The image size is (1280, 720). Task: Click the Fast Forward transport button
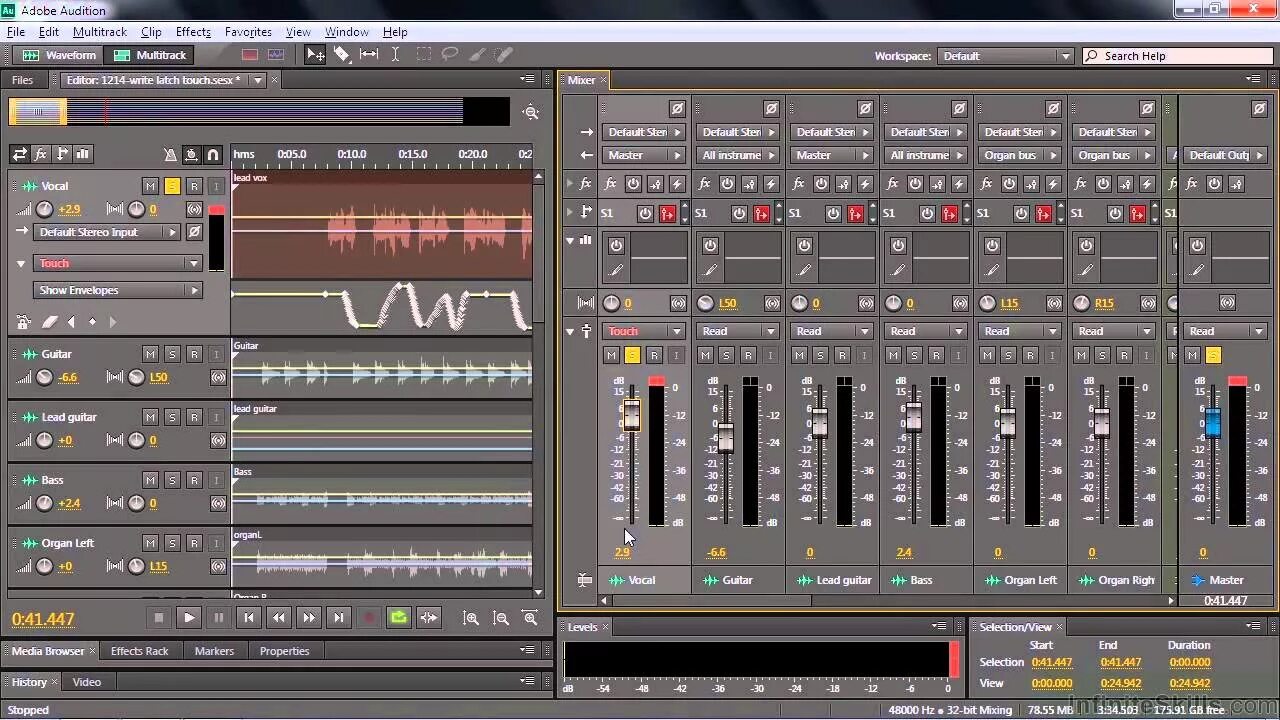pyautogui.click(x=309, y=618)
